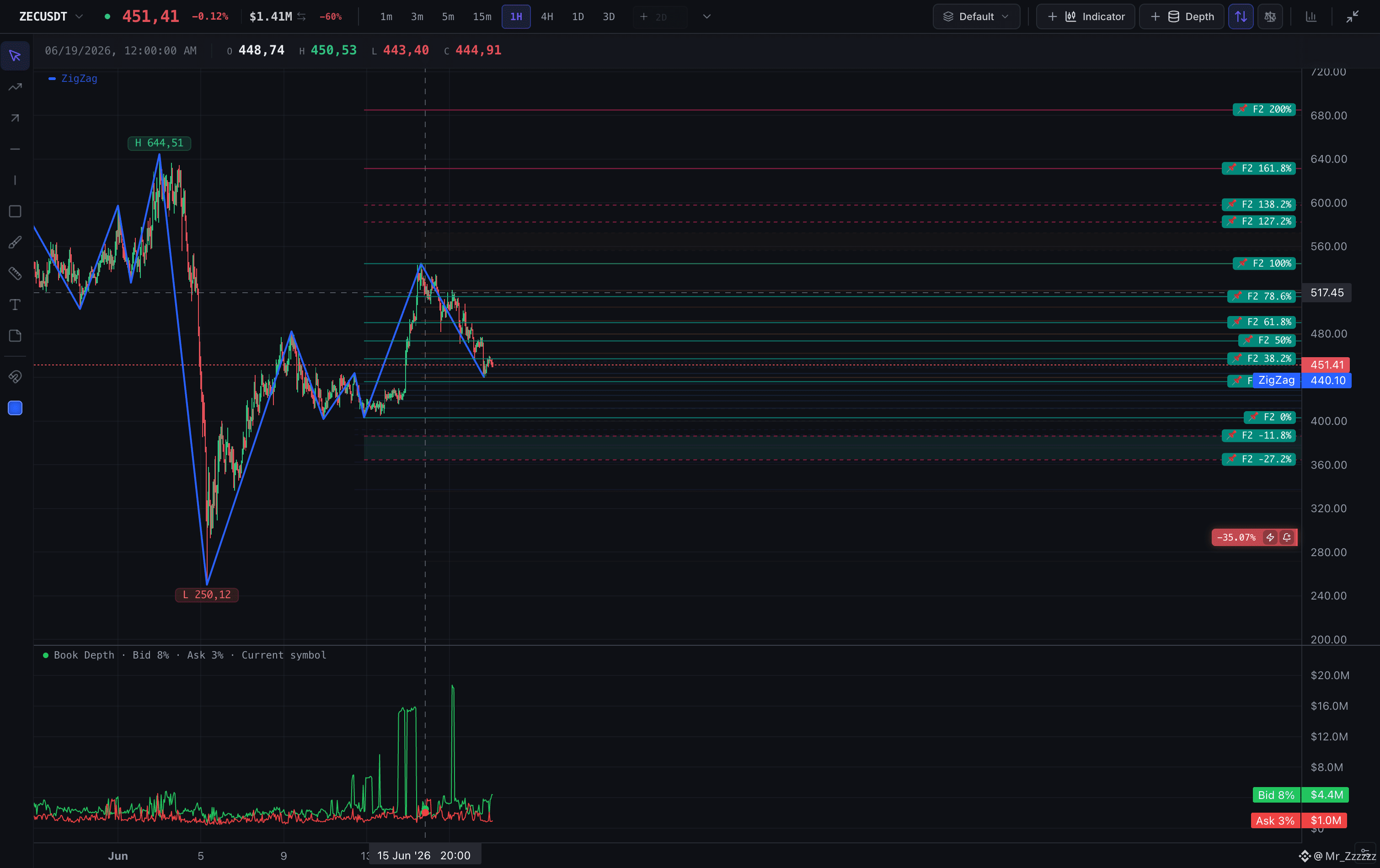This screenshot has height=868, width=1380.
Task: Switch to the 3m timeframe
Action: click(417, 16)
